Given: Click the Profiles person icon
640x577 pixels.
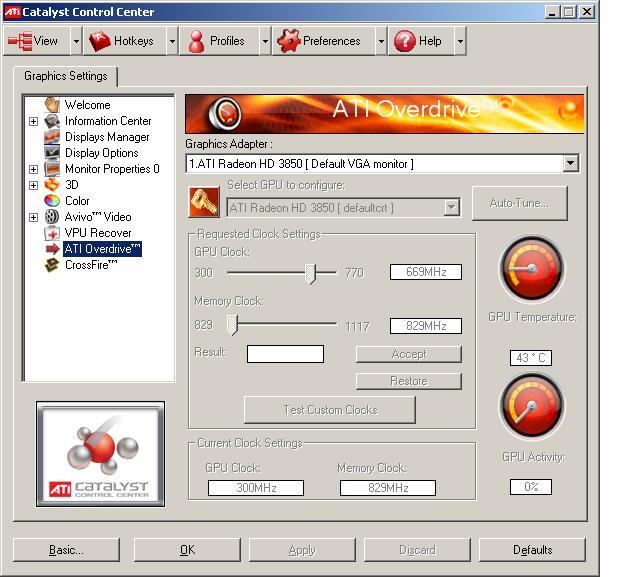Looking at the screenshot, I should [197, 41].
